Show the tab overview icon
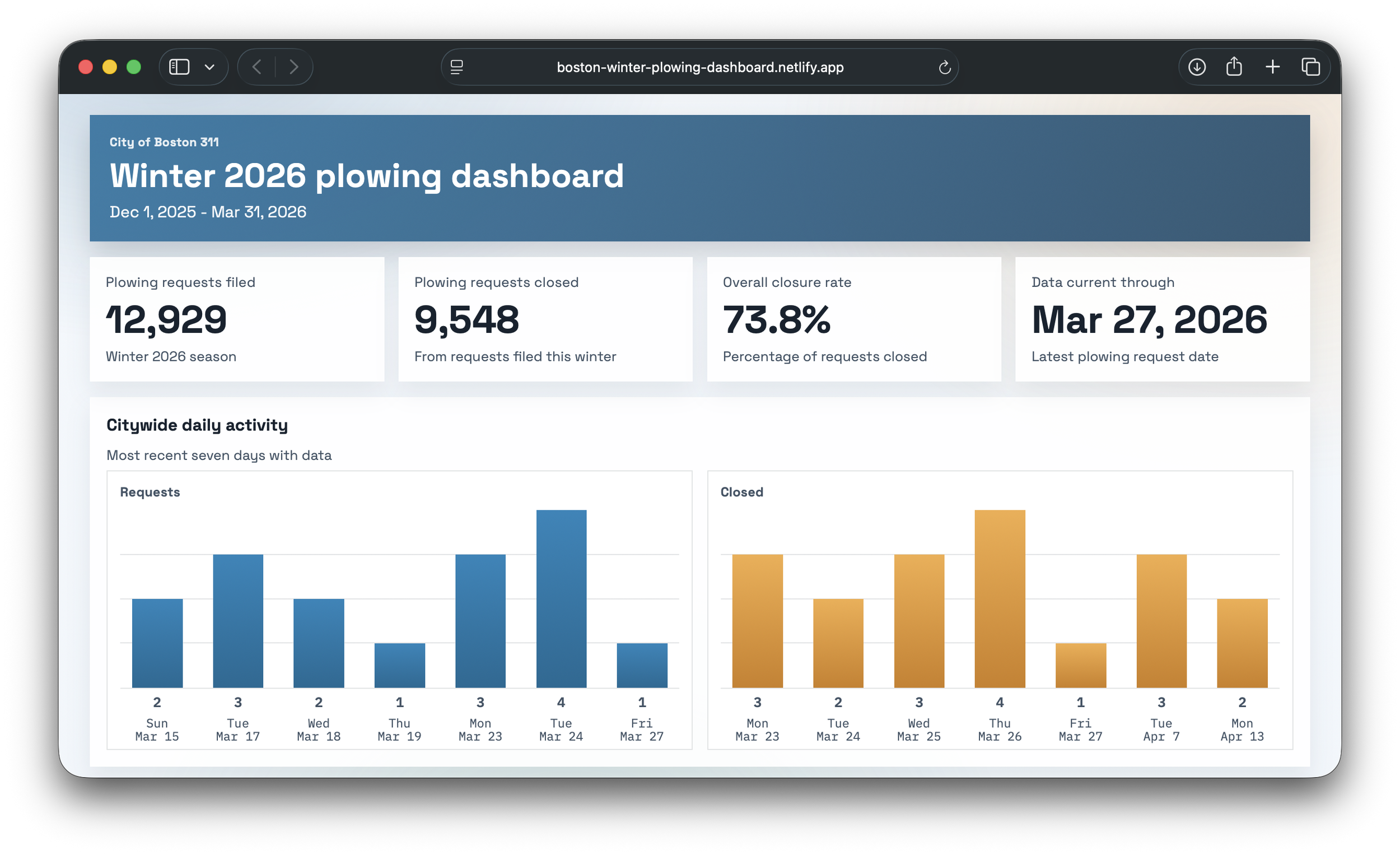Viewport: 1400px width, 855px height. [x=1311, y=67]
